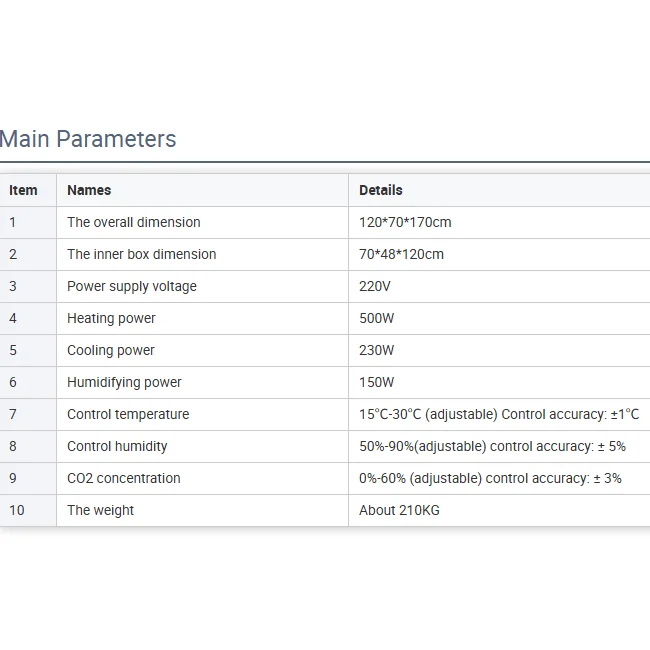Select the inner box dimension cell

142,254
